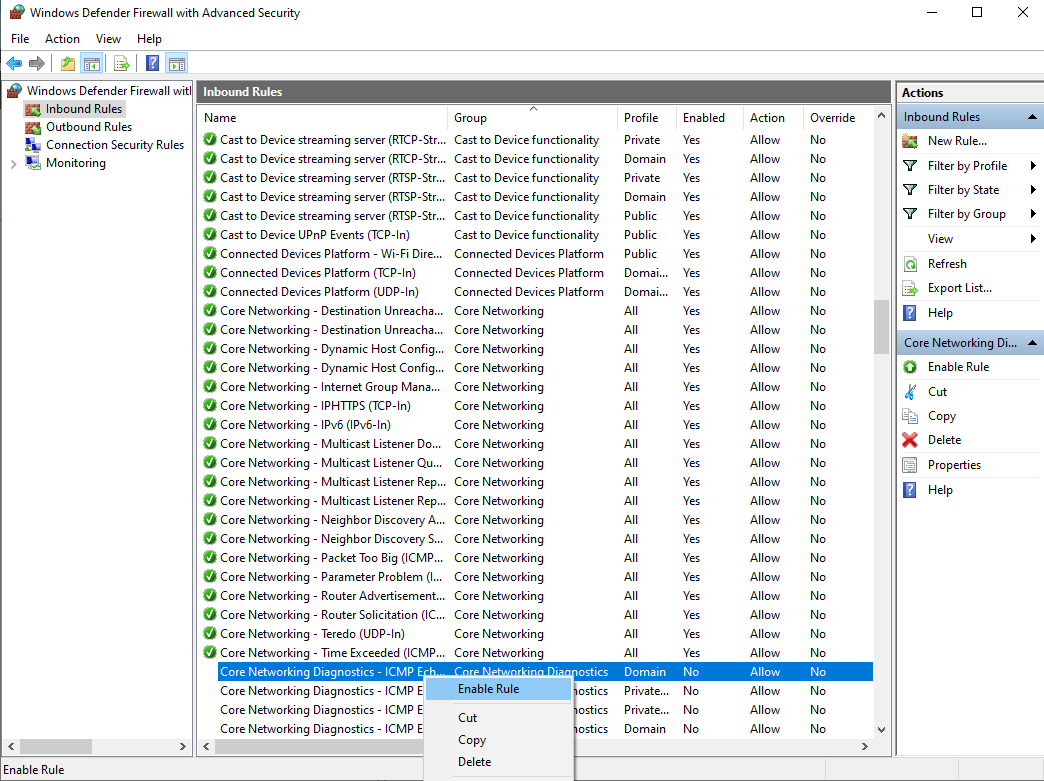Click the Outbound Rules tree icon
This screenshot has width=1044, height=781.
pyautogui.click(x=33, y=127)
